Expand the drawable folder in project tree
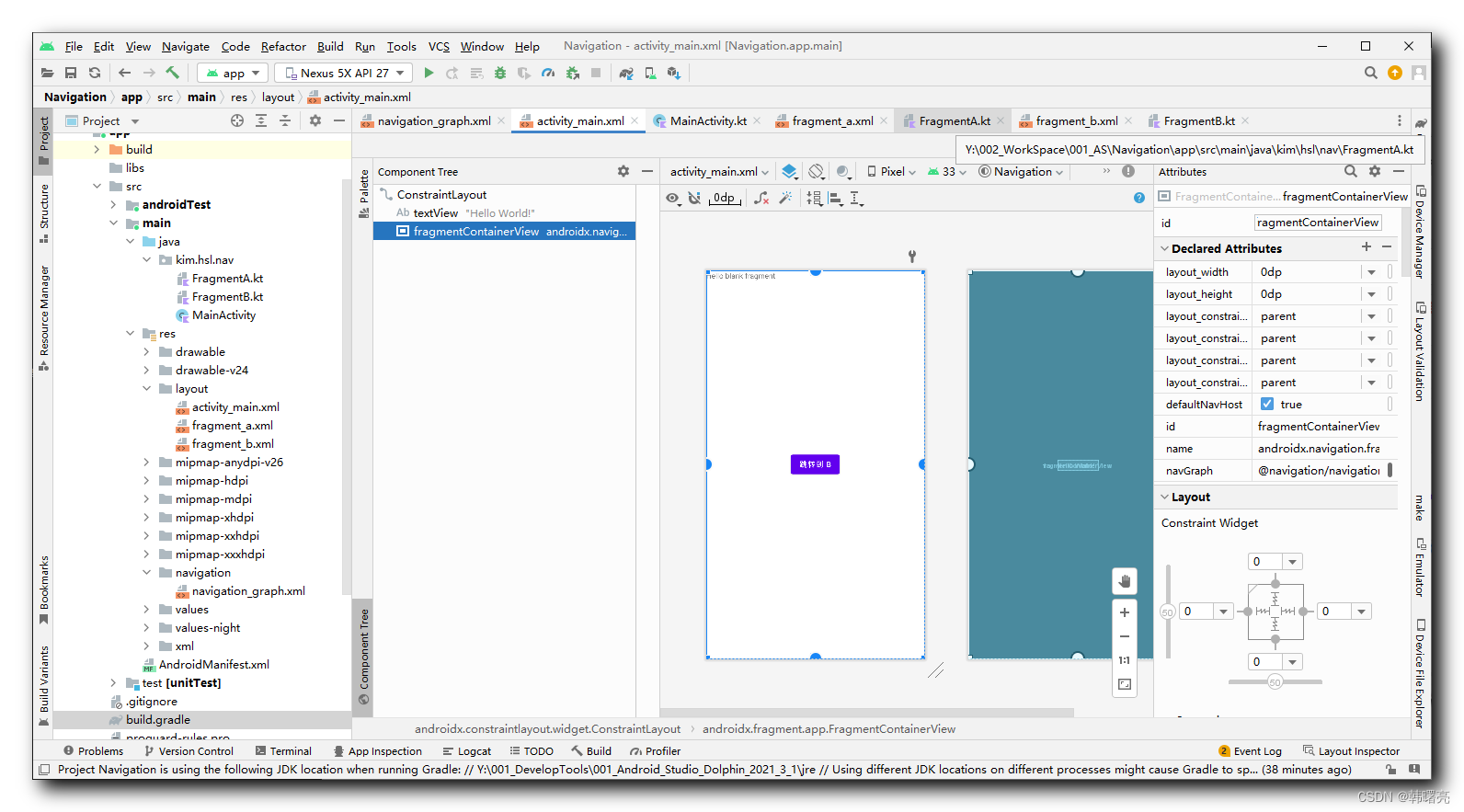The image size is (1464, 812). tap(146, 352)
